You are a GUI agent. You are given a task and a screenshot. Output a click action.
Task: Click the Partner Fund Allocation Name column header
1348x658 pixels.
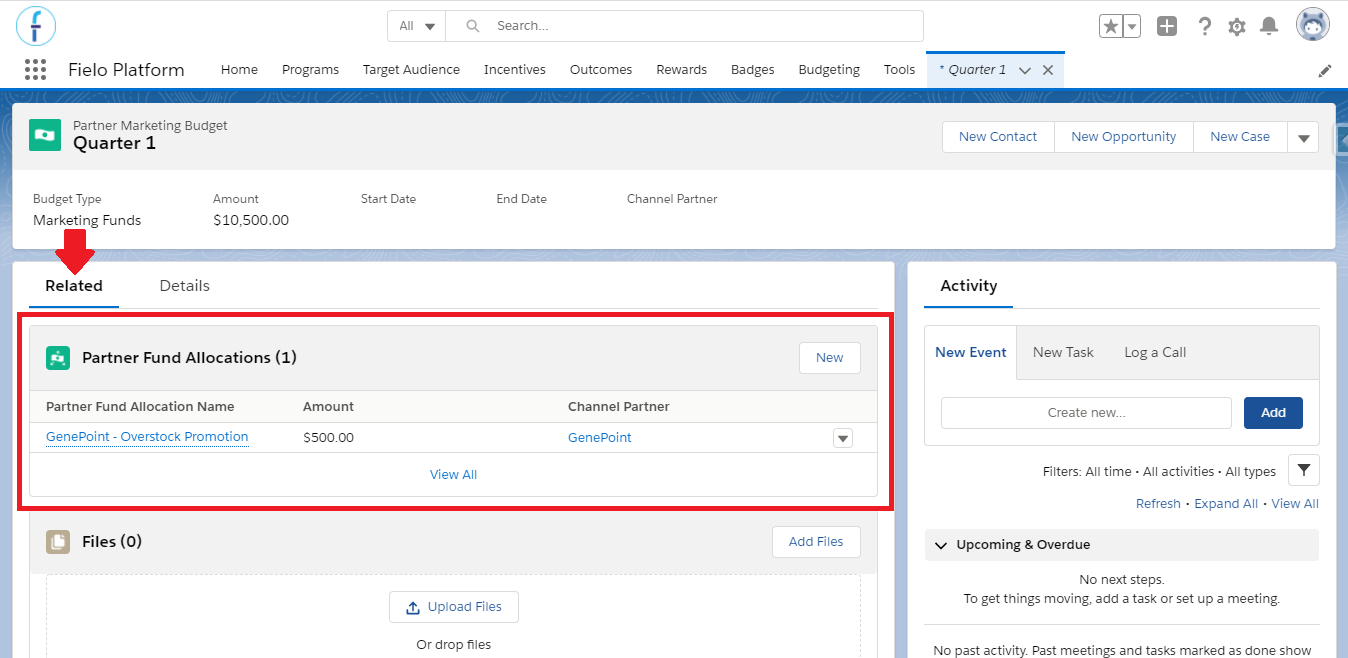pos(140,406)
